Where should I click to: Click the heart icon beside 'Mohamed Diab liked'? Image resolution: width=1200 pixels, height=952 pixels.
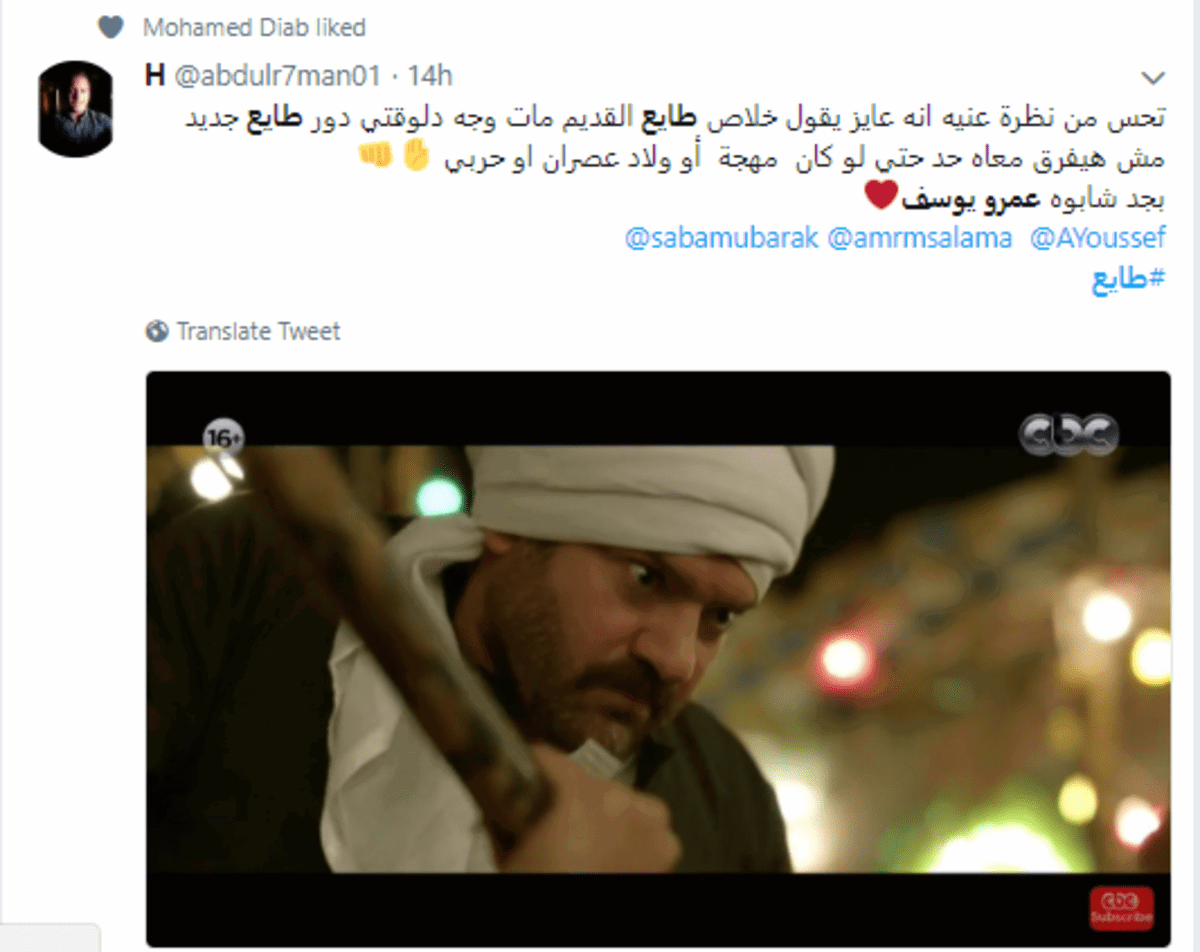(x=111, y=27)
